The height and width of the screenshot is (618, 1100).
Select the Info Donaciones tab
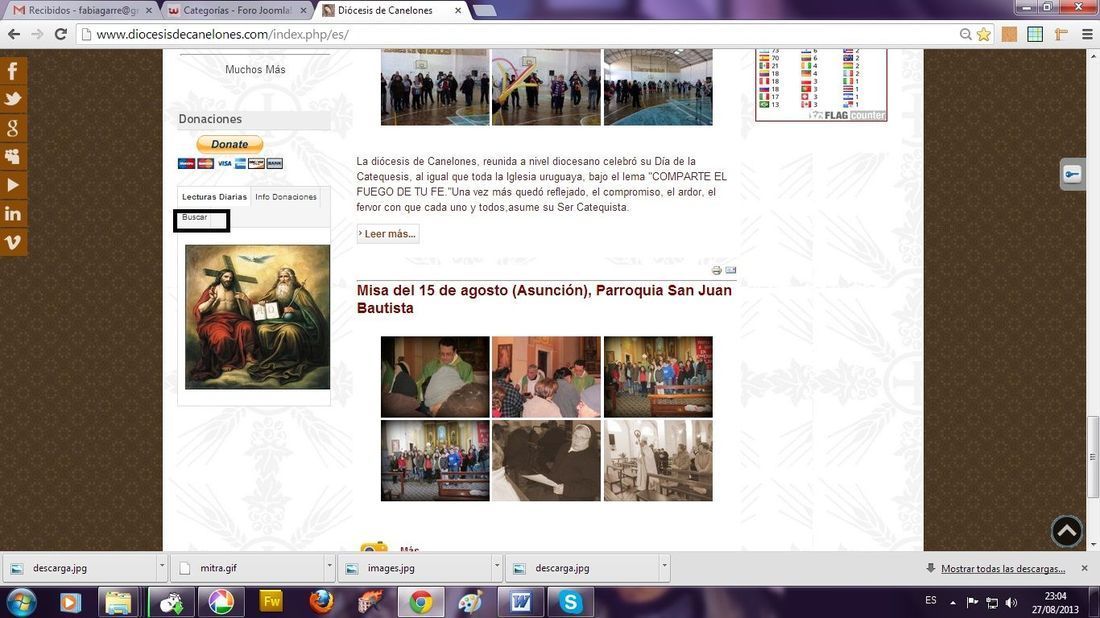pyautogui.click(x=286, y=197)
